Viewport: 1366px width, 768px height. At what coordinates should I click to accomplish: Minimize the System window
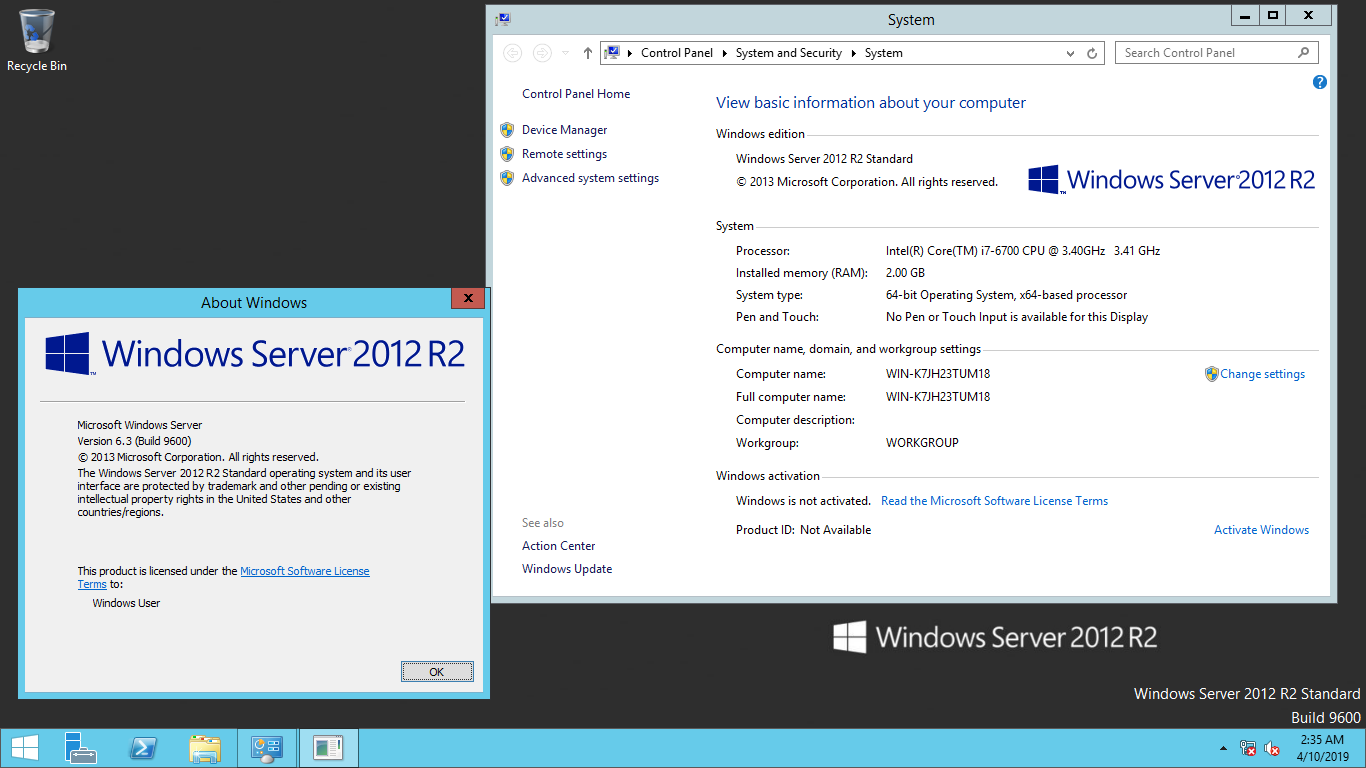[1244, 15]
